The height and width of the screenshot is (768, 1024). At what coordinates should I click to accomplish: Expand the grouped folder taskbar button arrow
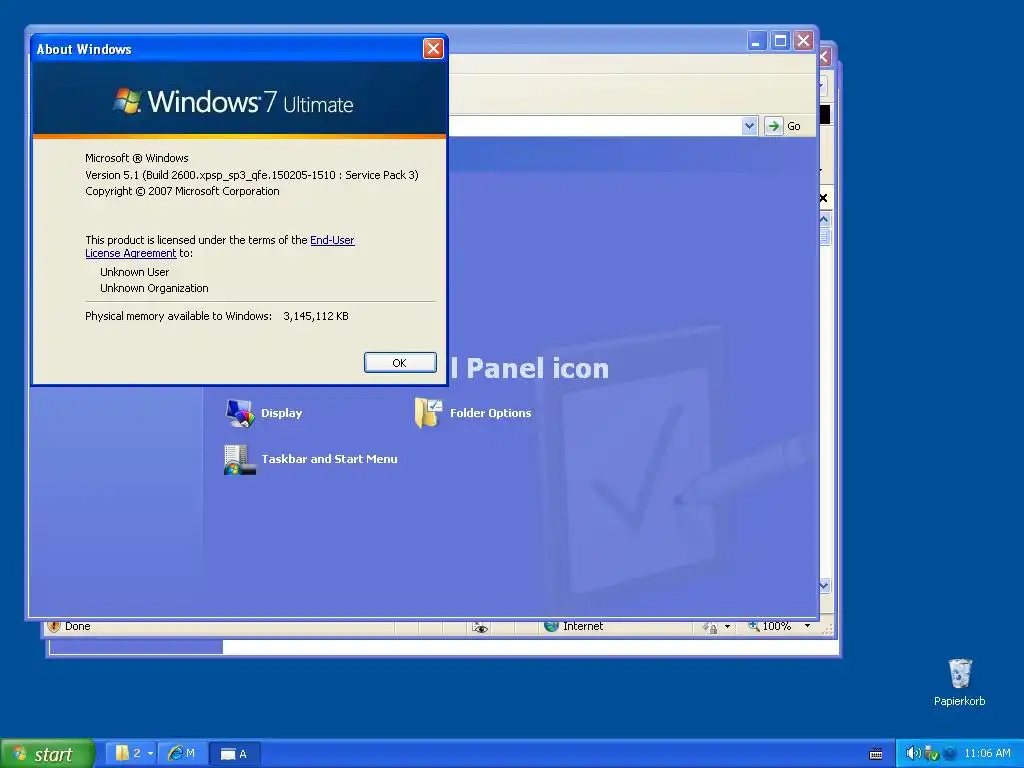coord(150,754)
